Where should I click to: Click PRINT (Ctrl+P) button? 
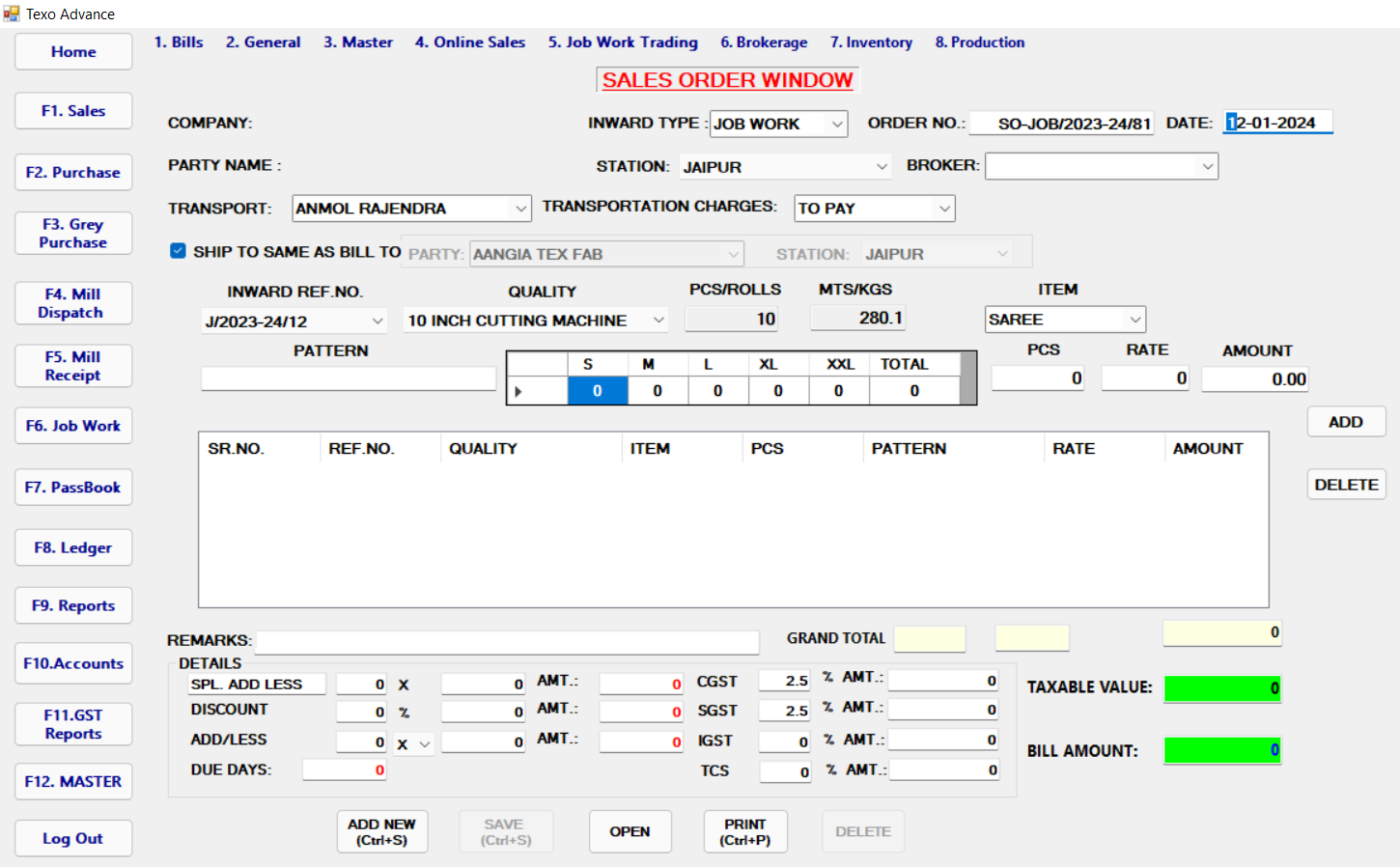745,831
